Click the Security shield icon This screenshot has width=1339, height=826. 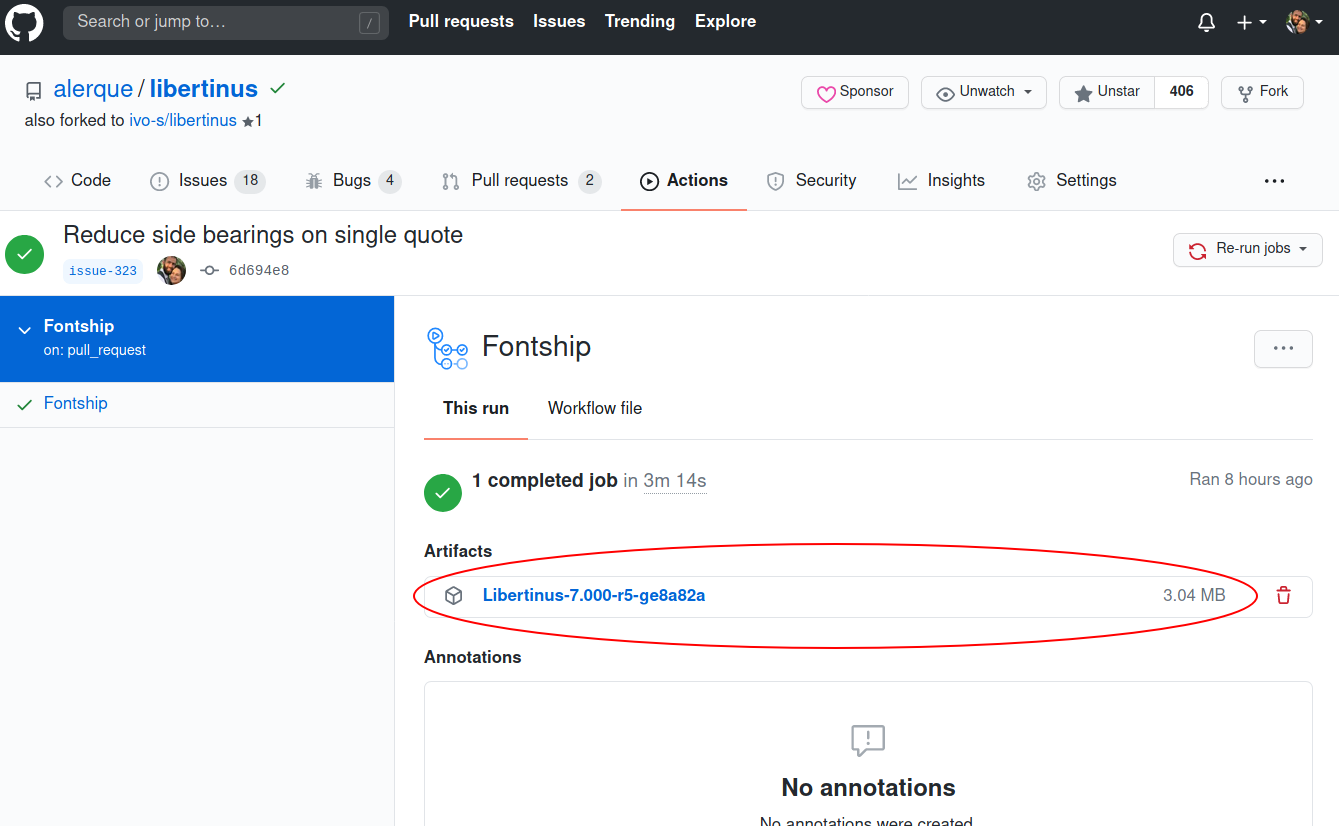pyautogui.click(x=775, y=182)
